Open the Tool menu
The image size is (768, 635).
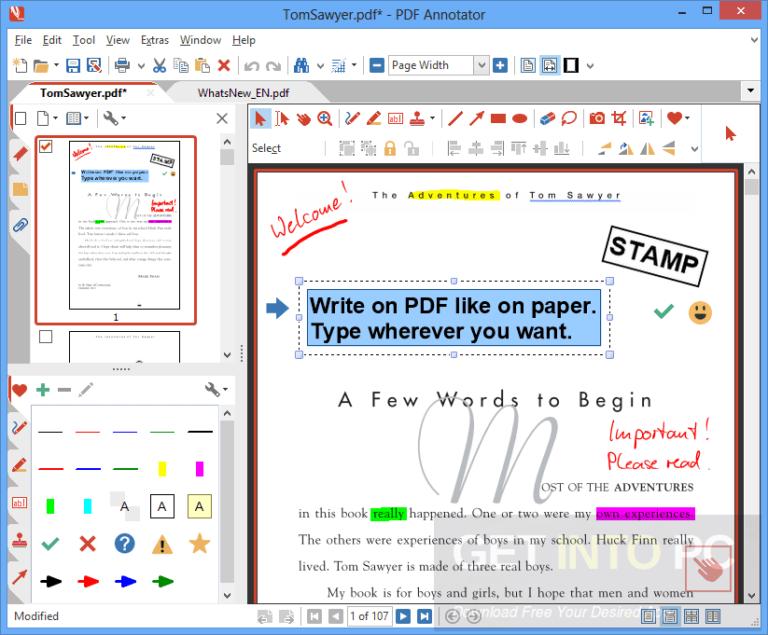[84, 40]
